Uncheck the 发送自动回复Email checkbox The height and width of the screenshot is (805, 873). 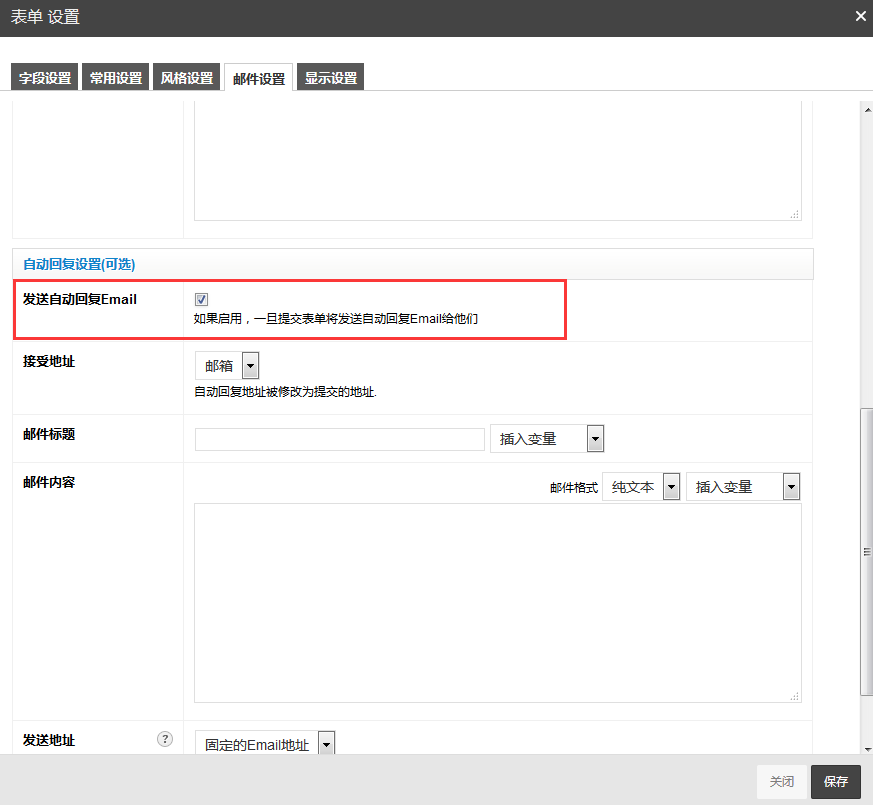pos(202,300)
